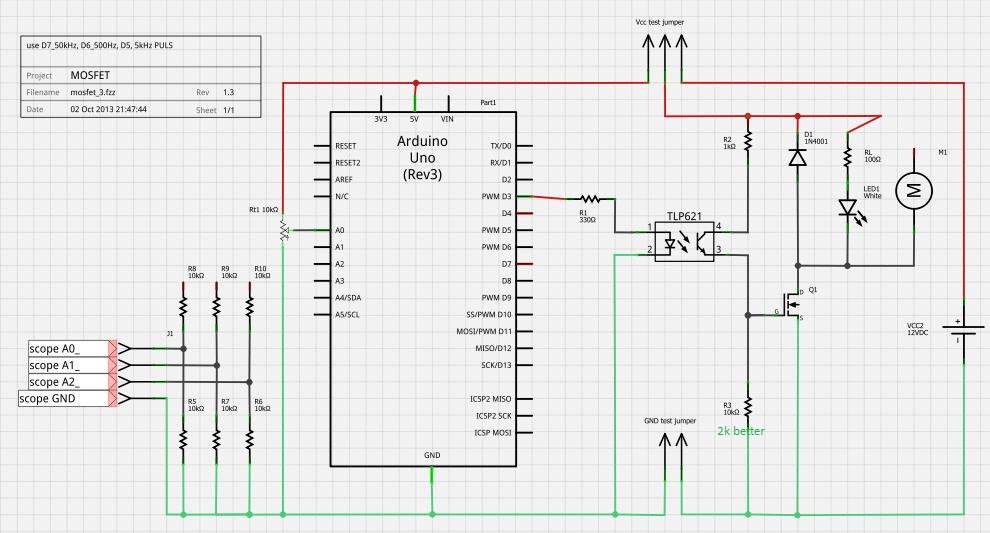Select the D1 1N4001 diode

coord(797,157)
